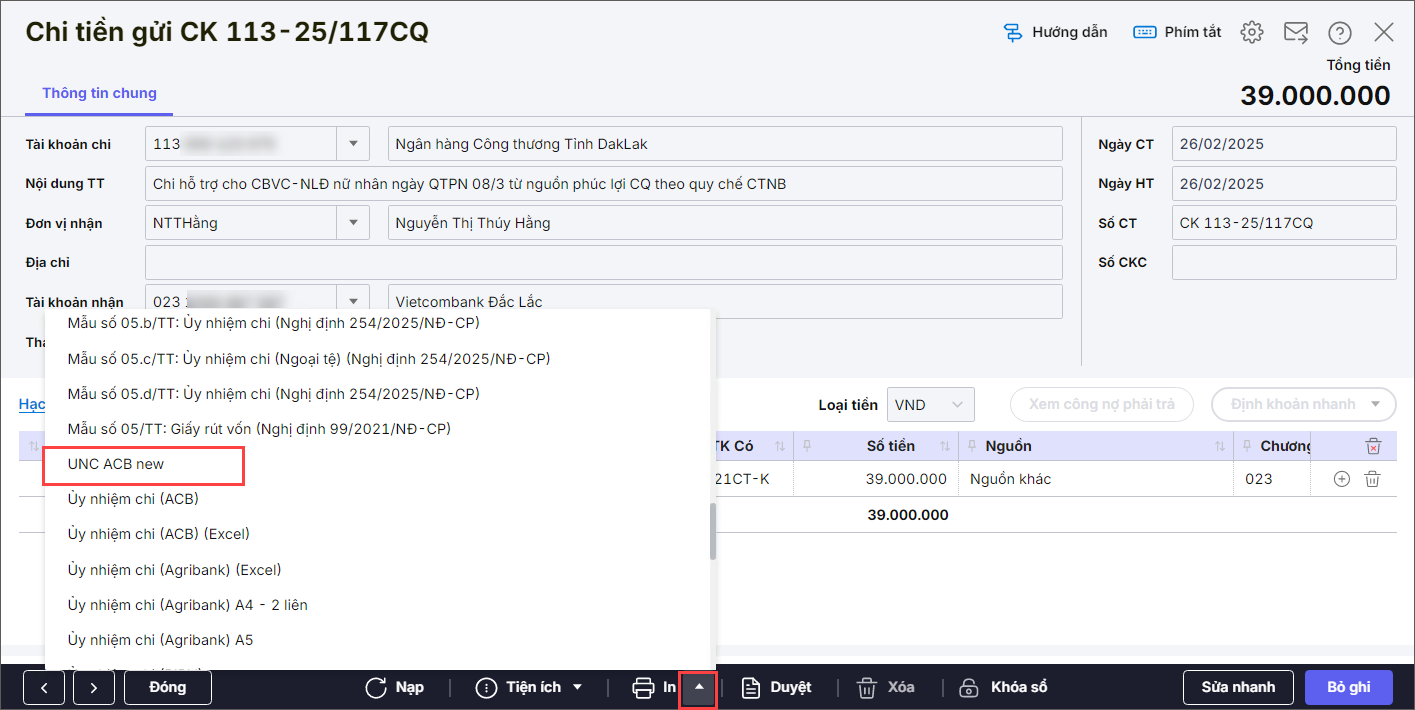Screen dimensions: 1415x710
Task: Click the Bỏ ghi button
Action: (x=1348, y=687)
